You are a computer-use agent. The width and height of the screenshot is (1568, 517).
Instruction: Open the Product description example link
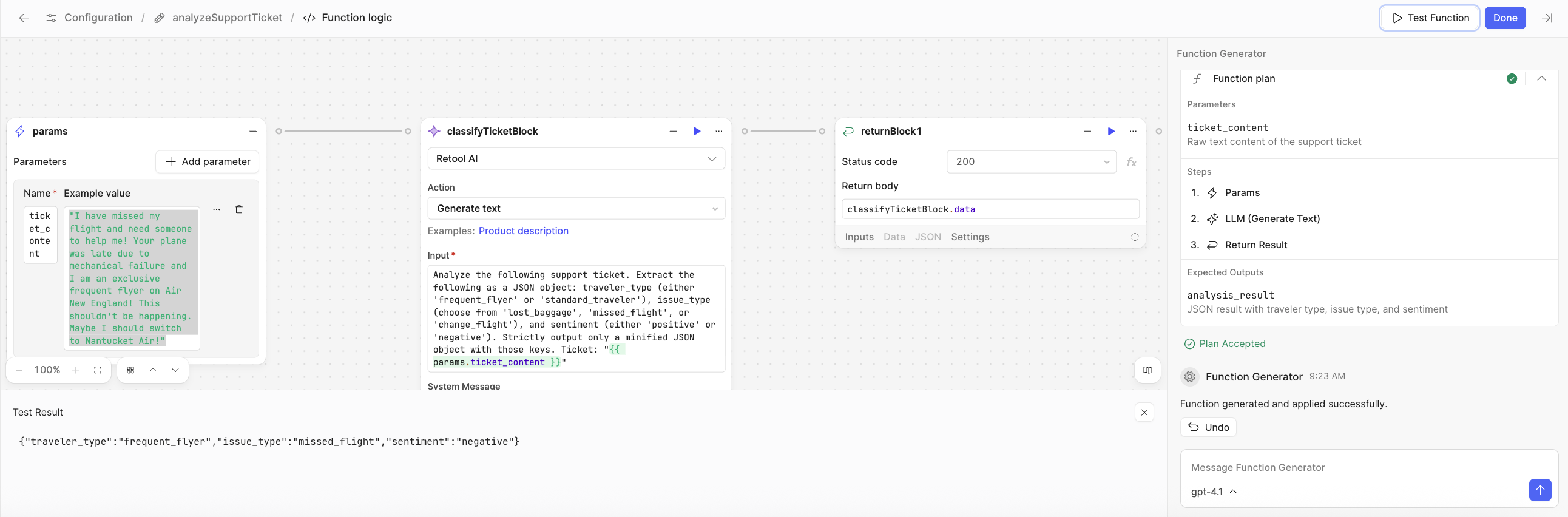[523, 231]
